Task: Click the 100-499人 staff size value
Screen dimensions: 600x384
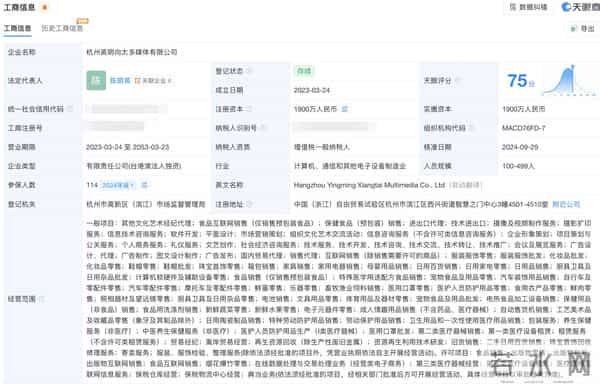Action: click(518, 166)
